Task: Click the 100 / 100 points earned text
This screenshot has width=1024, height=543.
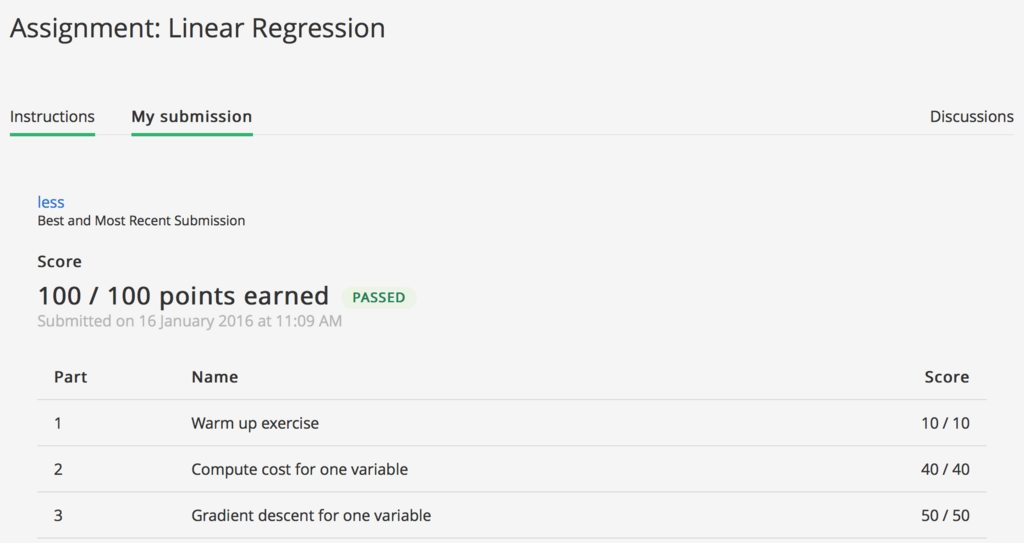Action: 183,296
